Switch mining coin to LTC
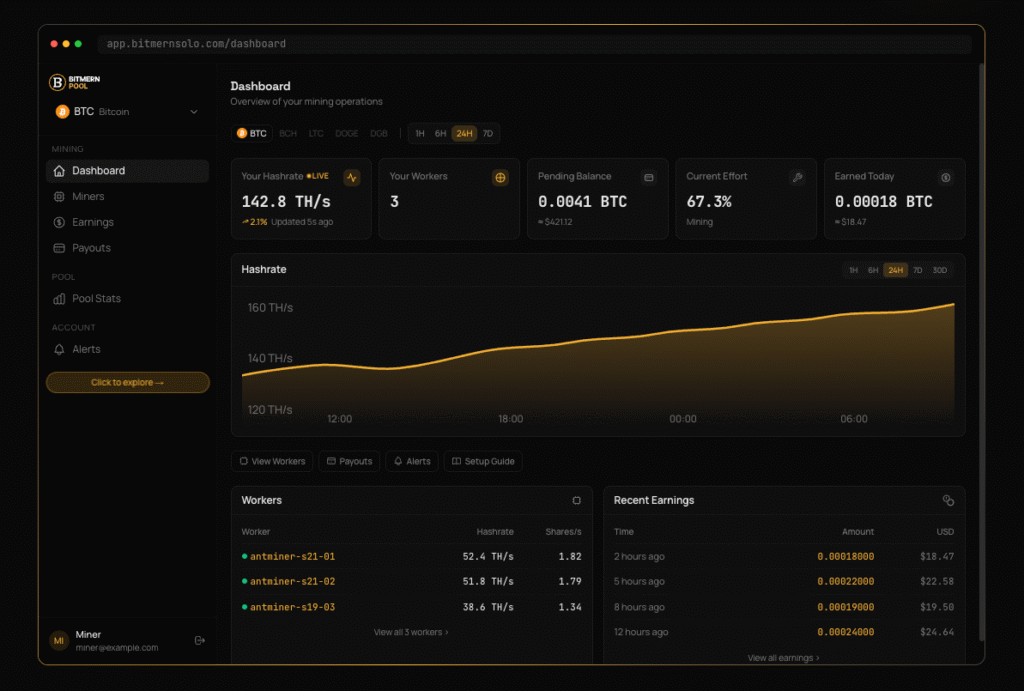 coord(316,133)
